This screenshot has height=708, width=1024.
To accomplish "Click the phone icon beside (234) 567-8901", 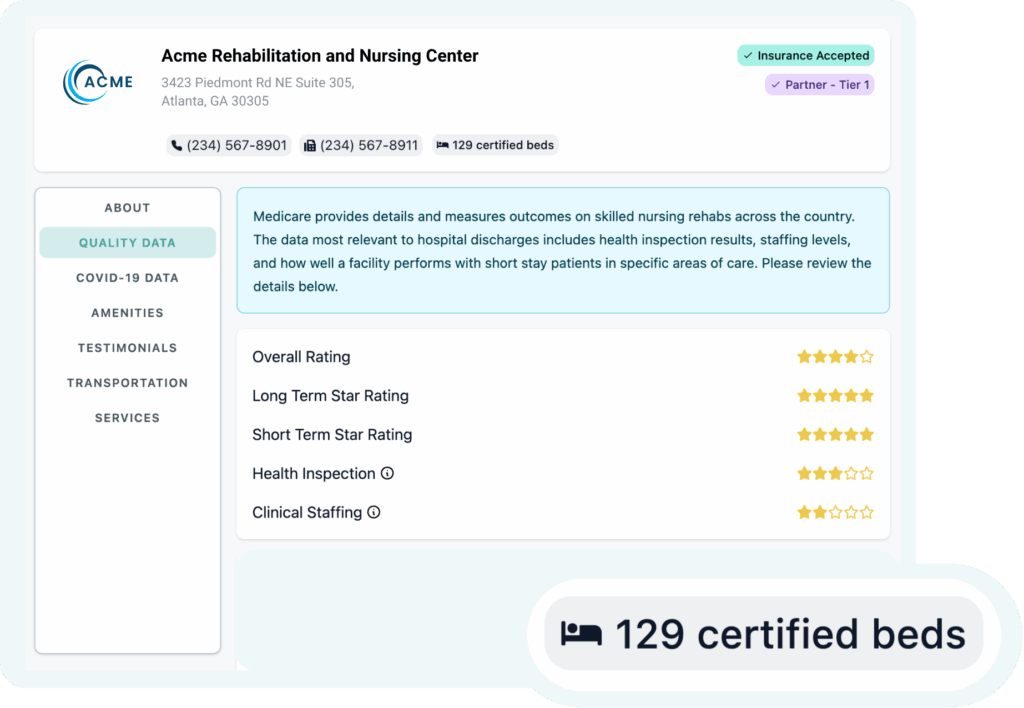I will 176,146.
